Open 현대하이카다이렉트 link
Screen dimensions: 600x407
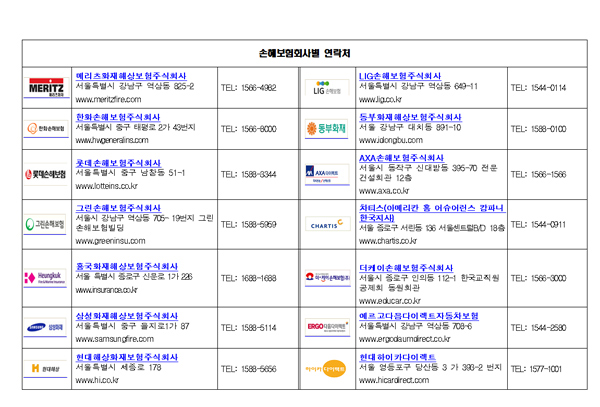(x=398, y=357)
